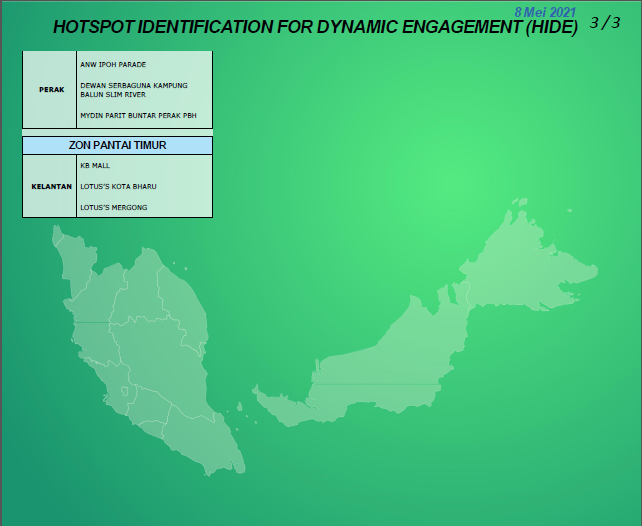Click the ZON PANTAI TIMUR header

pos(117,145)
